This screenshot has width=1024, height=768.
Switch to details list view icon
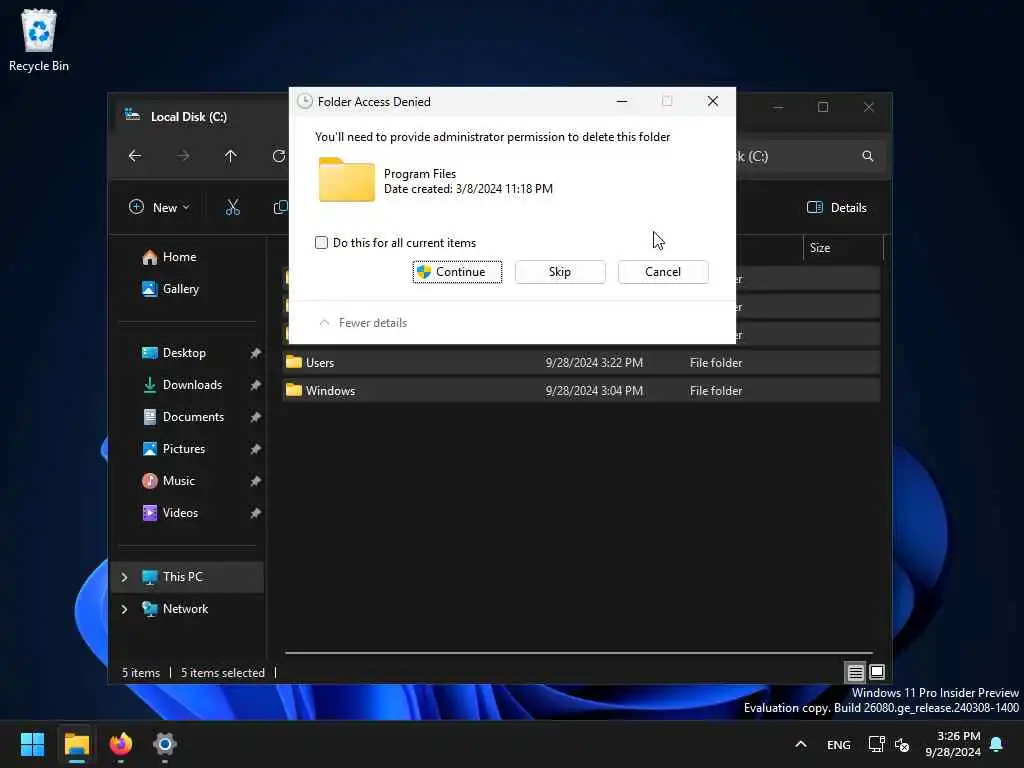click(855, 672)
